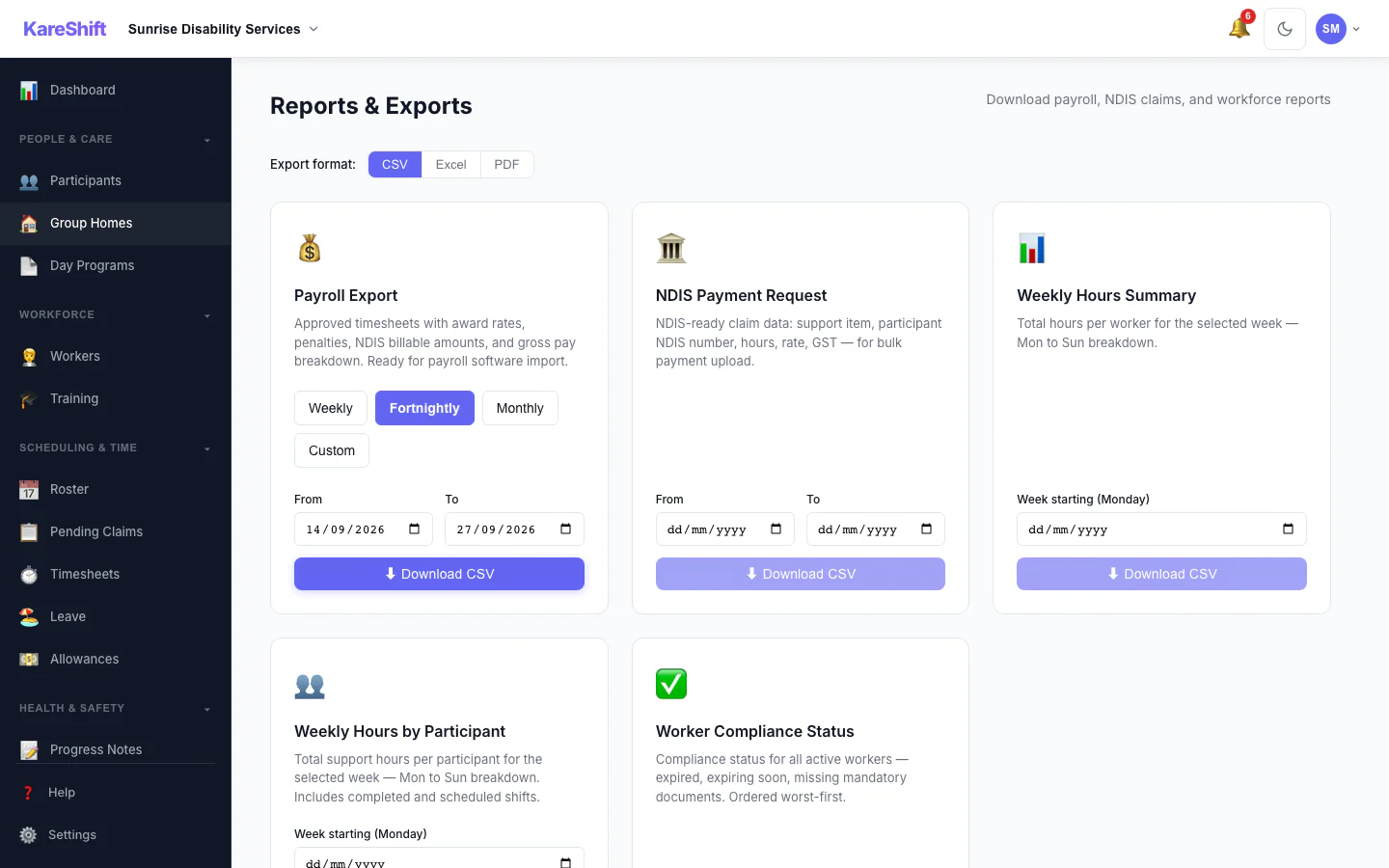Screen dimensions: 1389x868
Task: Open Leave in sidebar
Action: click(x=116, y=616)
